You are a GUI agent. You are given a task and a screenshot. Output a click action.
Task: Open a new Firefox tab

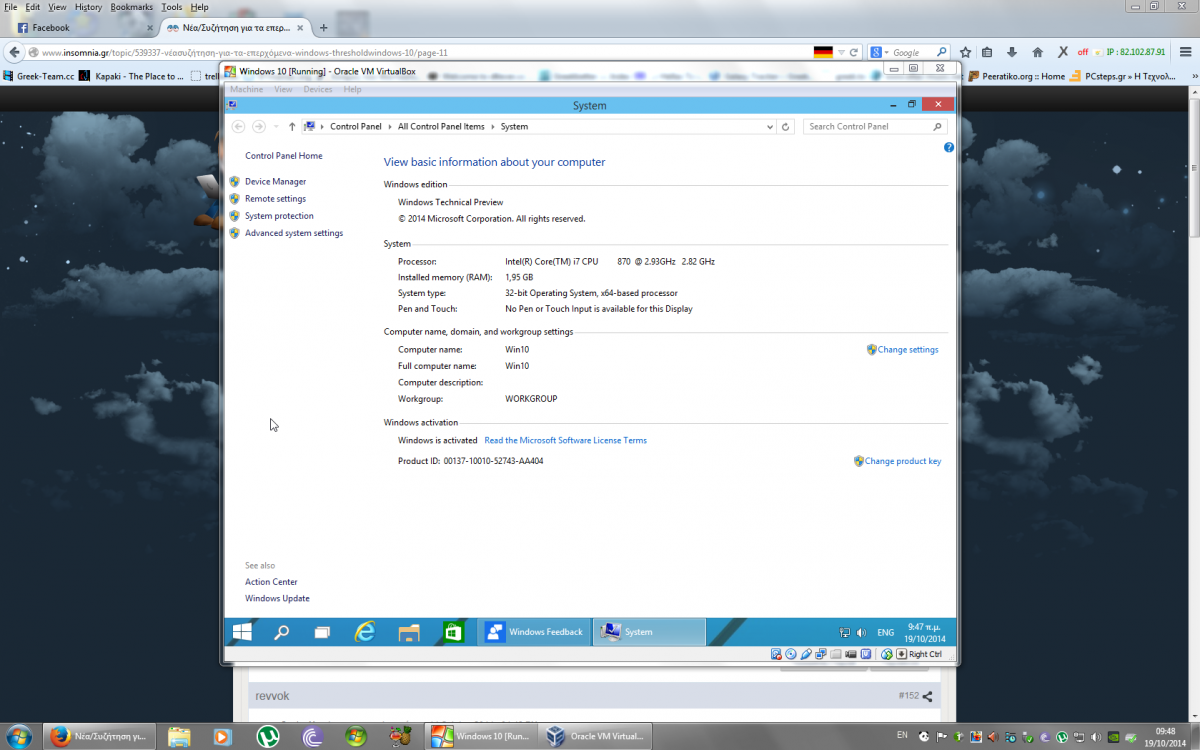pos(323,28)
